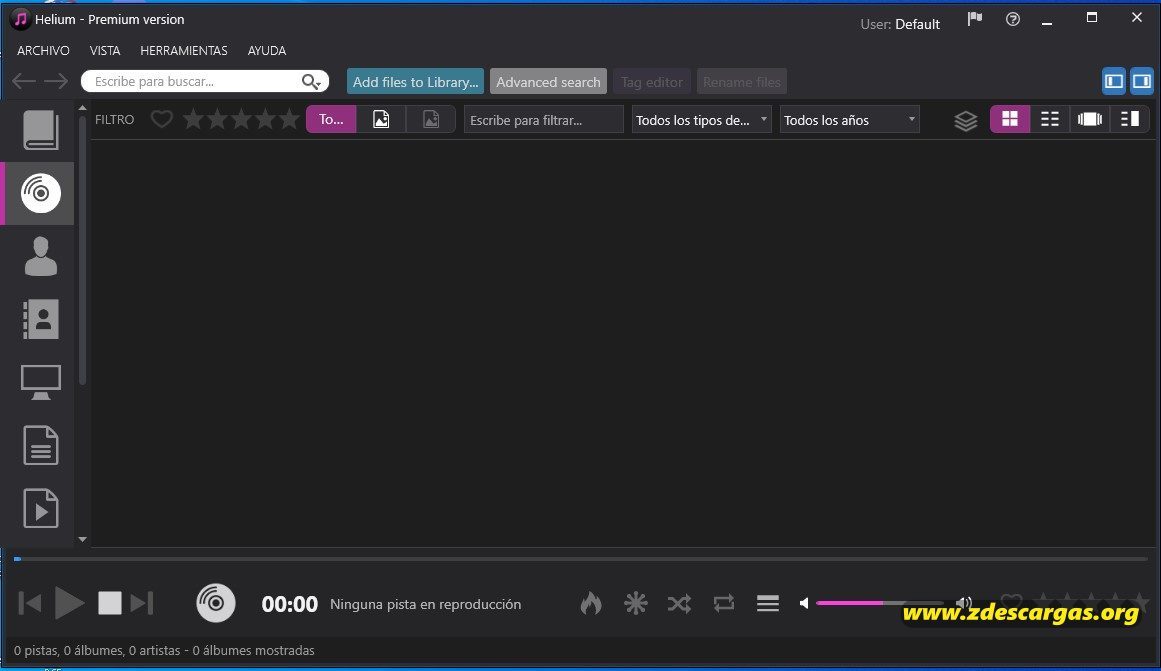
Task: Click 'Escribe para filtrar...' filter field
Action: [543, 120]
